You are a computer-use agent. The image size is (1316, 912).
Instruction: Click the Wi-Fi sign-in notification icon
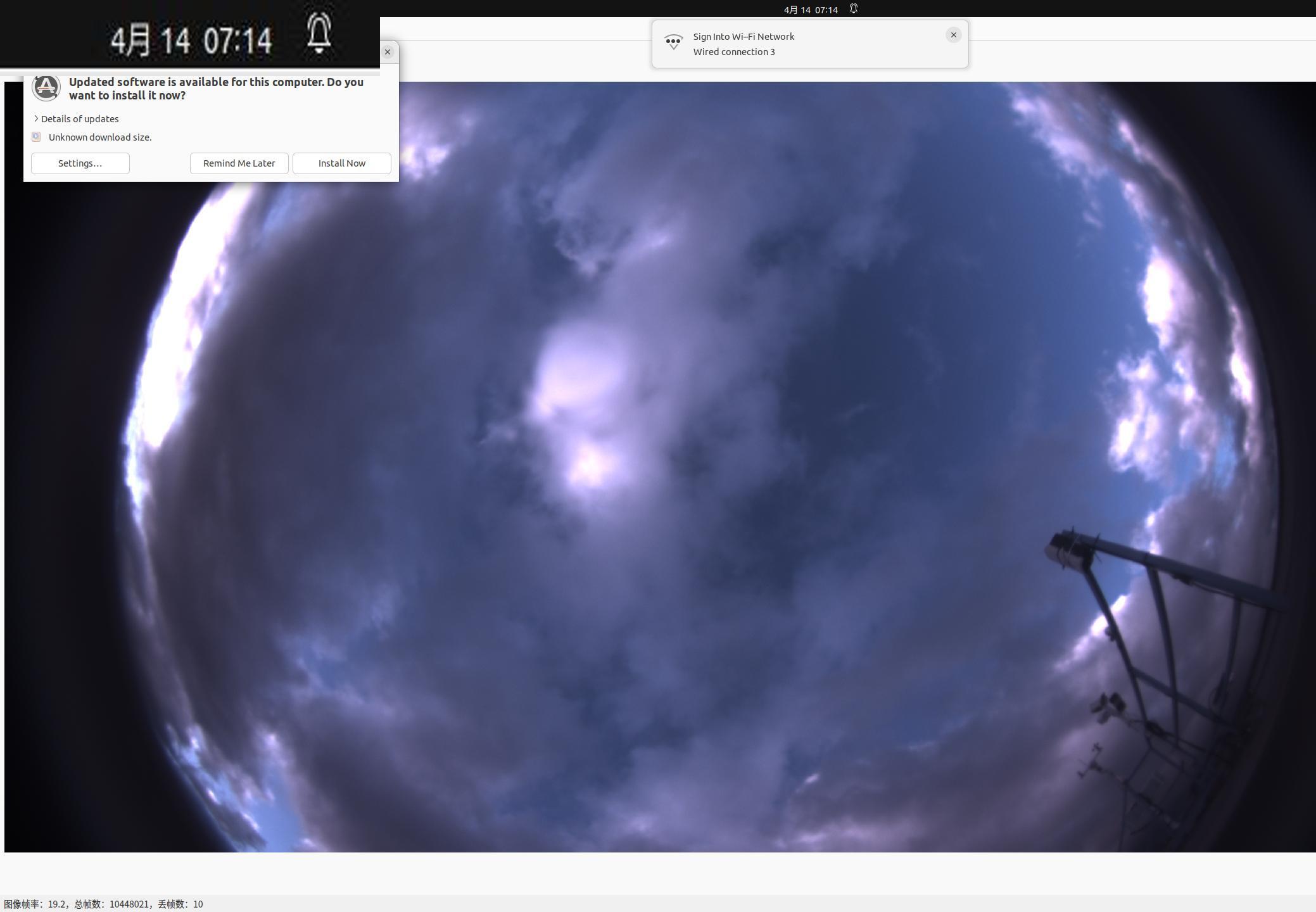(x=673, y=43)
